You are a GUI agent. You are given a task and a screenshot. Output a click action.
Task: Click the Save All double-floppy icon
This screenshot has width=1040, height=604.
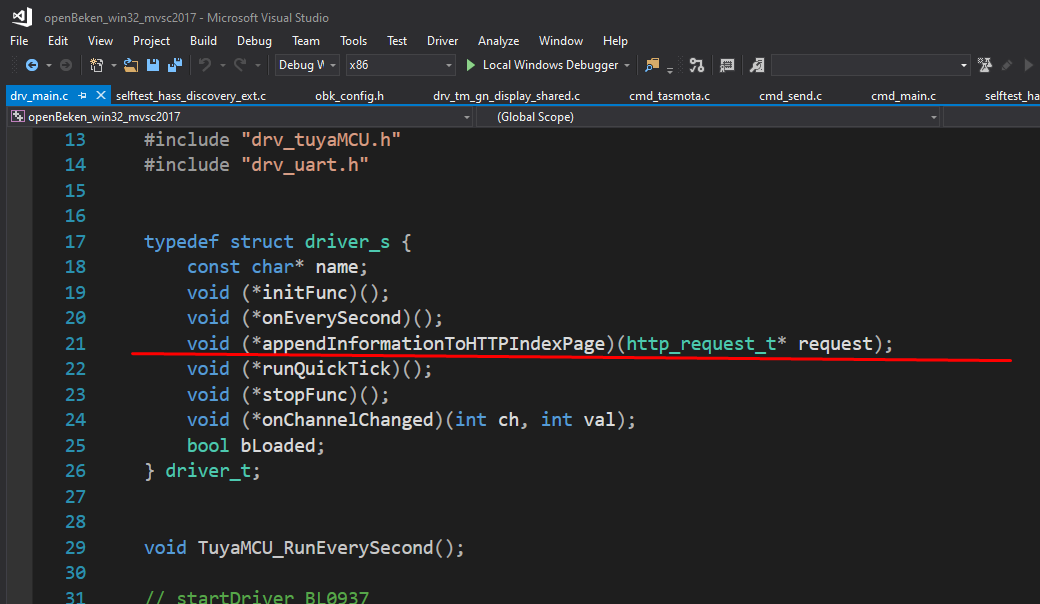click(175, 65)
